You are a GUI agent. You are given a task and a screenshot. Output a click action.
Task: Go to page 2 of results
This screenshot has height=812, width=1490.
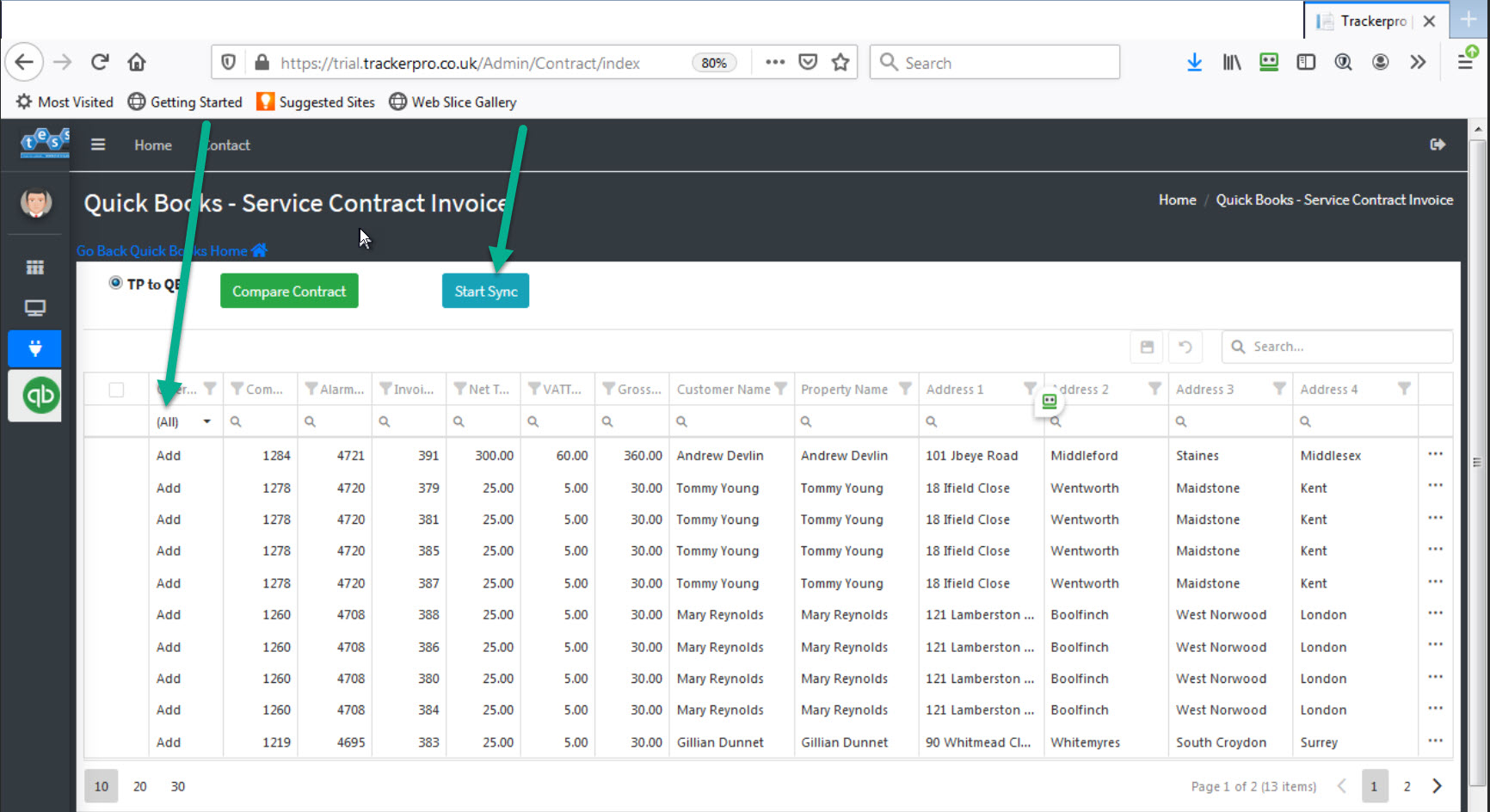point(1407,786)
